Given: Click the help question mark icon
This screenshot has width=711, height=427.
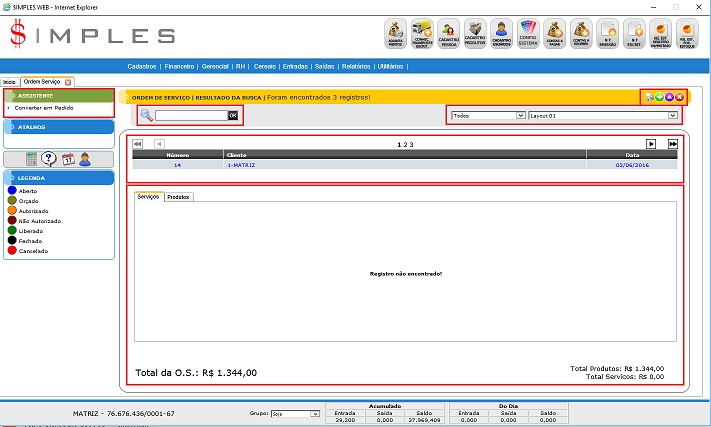Looking at the screenshot, I should coord(49,159).
